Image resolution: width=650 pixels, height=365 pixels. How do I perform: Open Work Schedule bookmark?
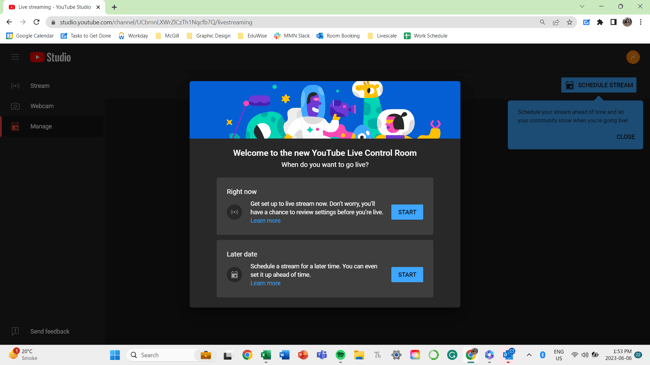426,36
